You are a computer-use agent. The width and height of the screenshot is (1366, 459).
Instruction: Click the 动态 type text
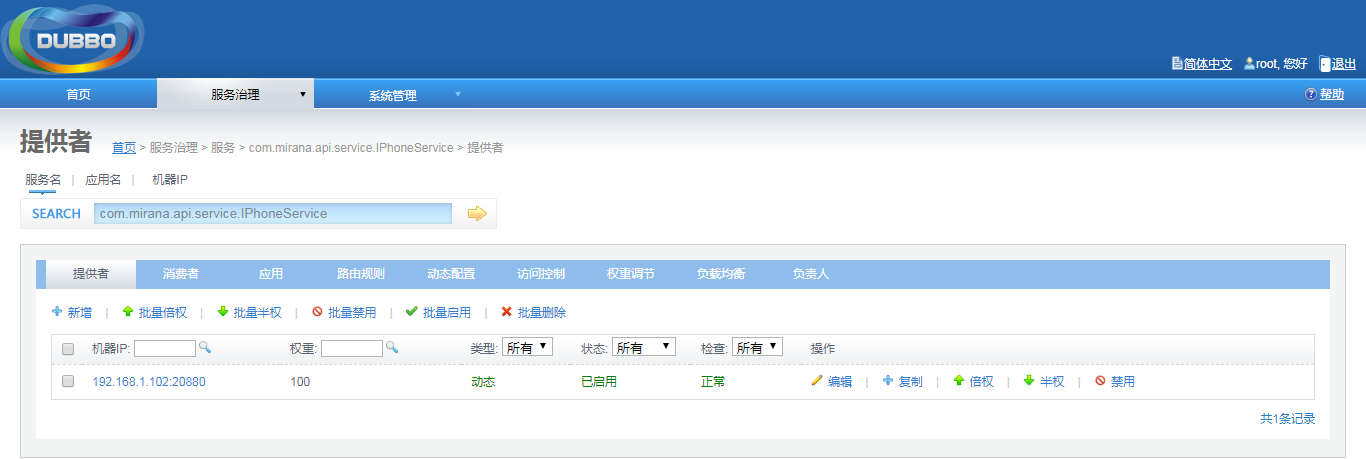[483, 381]
